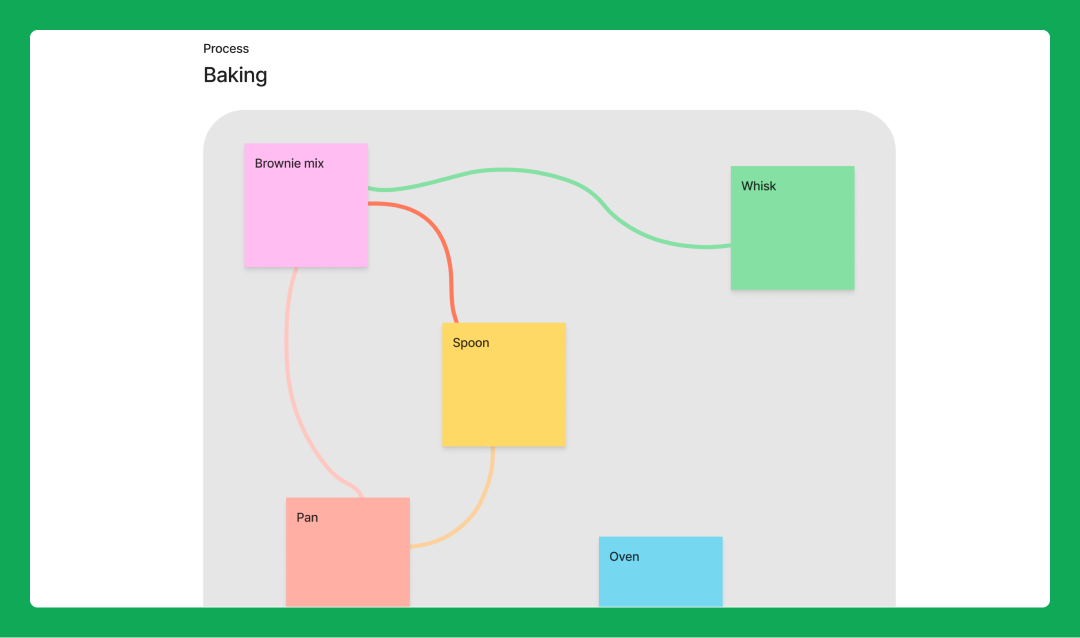Select the Whisk sticky note
Screen dimensions: 1080x638
click(x=792, y=228)
